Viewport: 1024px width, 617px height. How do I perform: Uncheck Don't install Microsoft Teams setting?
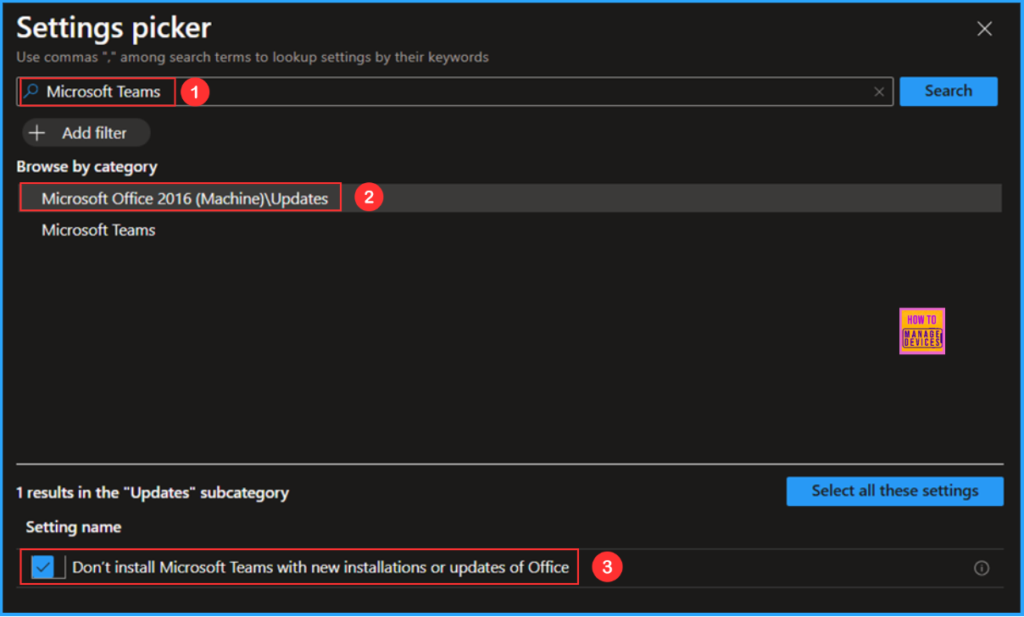(x=43, y=567)
